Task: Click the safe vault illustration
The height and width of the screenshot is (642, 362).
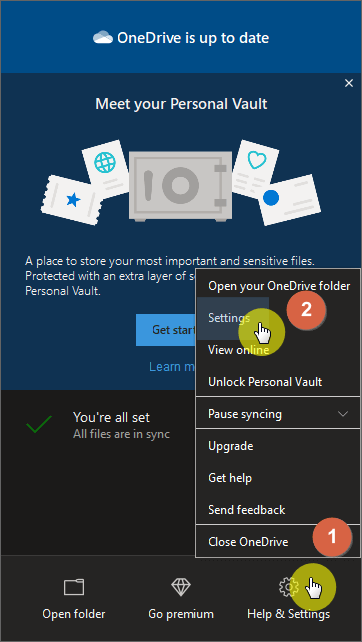Action: 180,186
